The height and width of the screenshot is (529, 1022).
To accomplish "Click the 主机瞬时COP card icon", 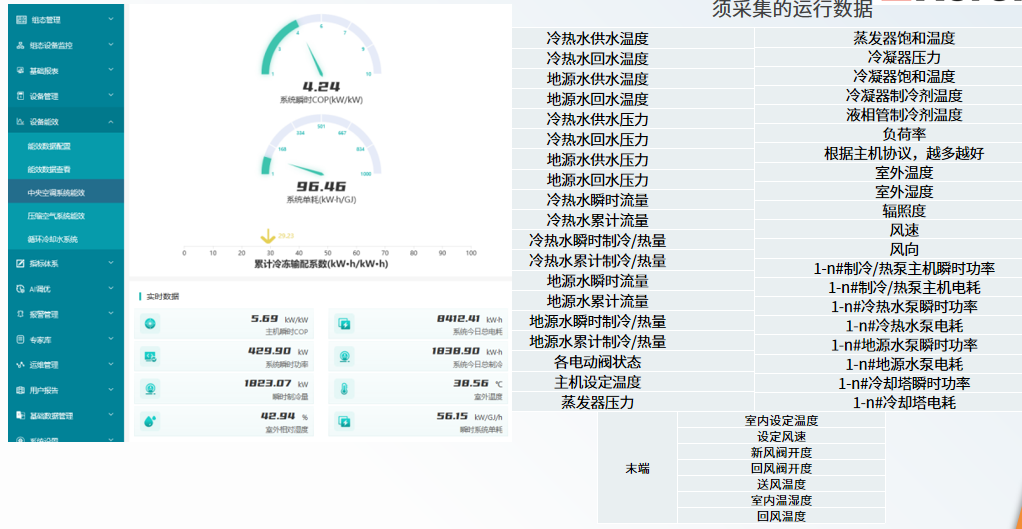I will point(150,323).
